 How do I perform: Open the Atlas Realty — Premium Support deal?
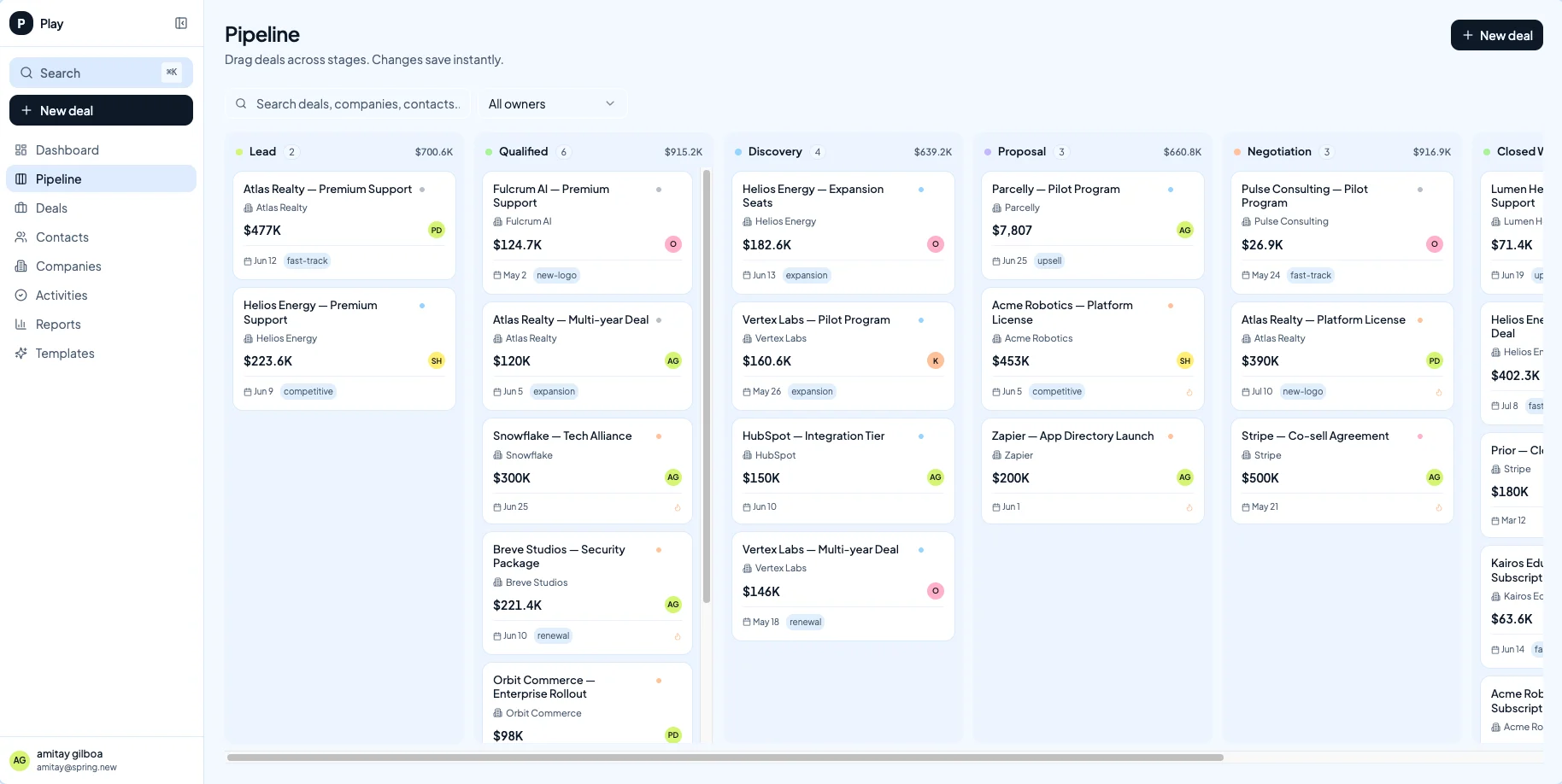click(x=344, y=225)
